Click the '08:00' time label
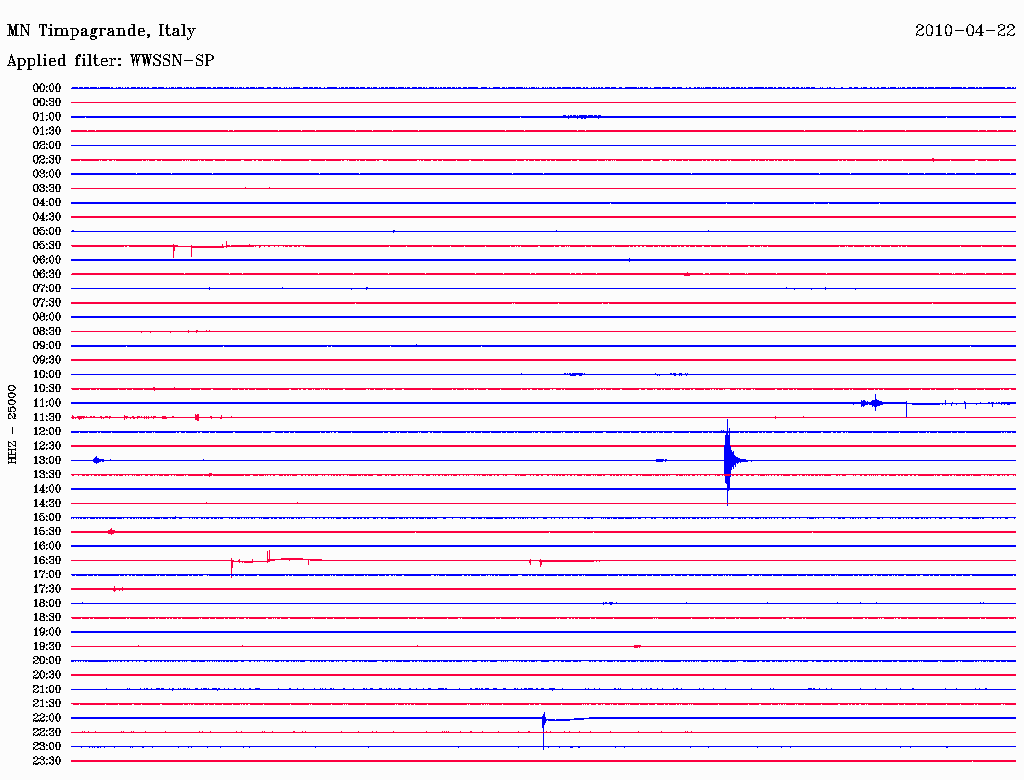The image size is (1024, 780). pyautogui.click(x=47, y=317)
